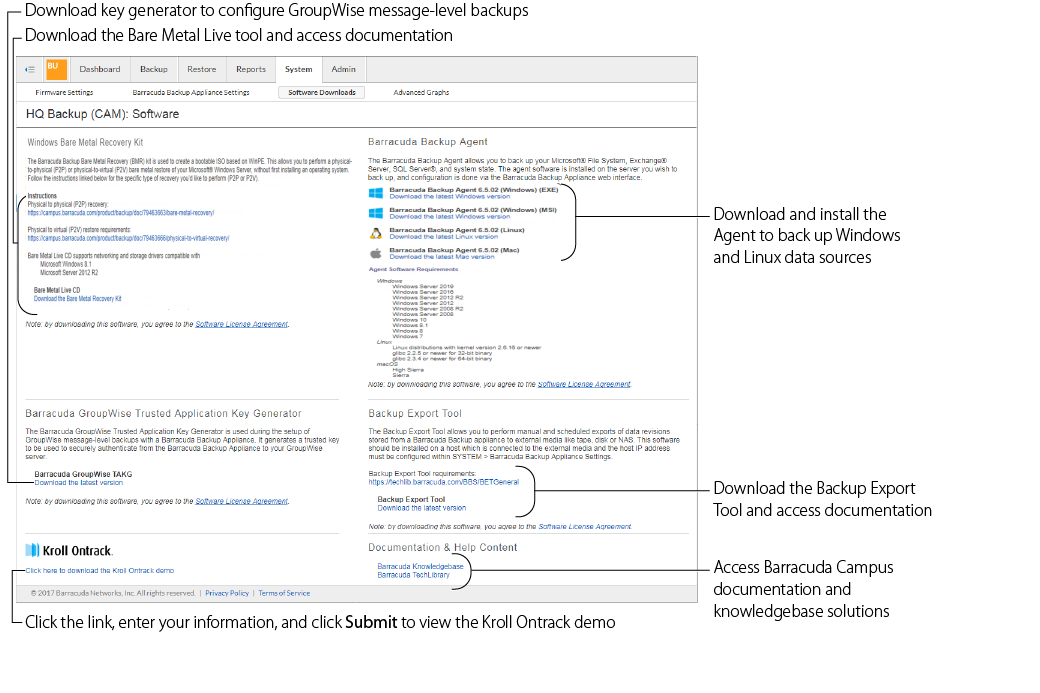Click 'Barracuda GroupWise Trusted Application Key Generator' heading
1040x693 pixels.
tap(163, 413)
